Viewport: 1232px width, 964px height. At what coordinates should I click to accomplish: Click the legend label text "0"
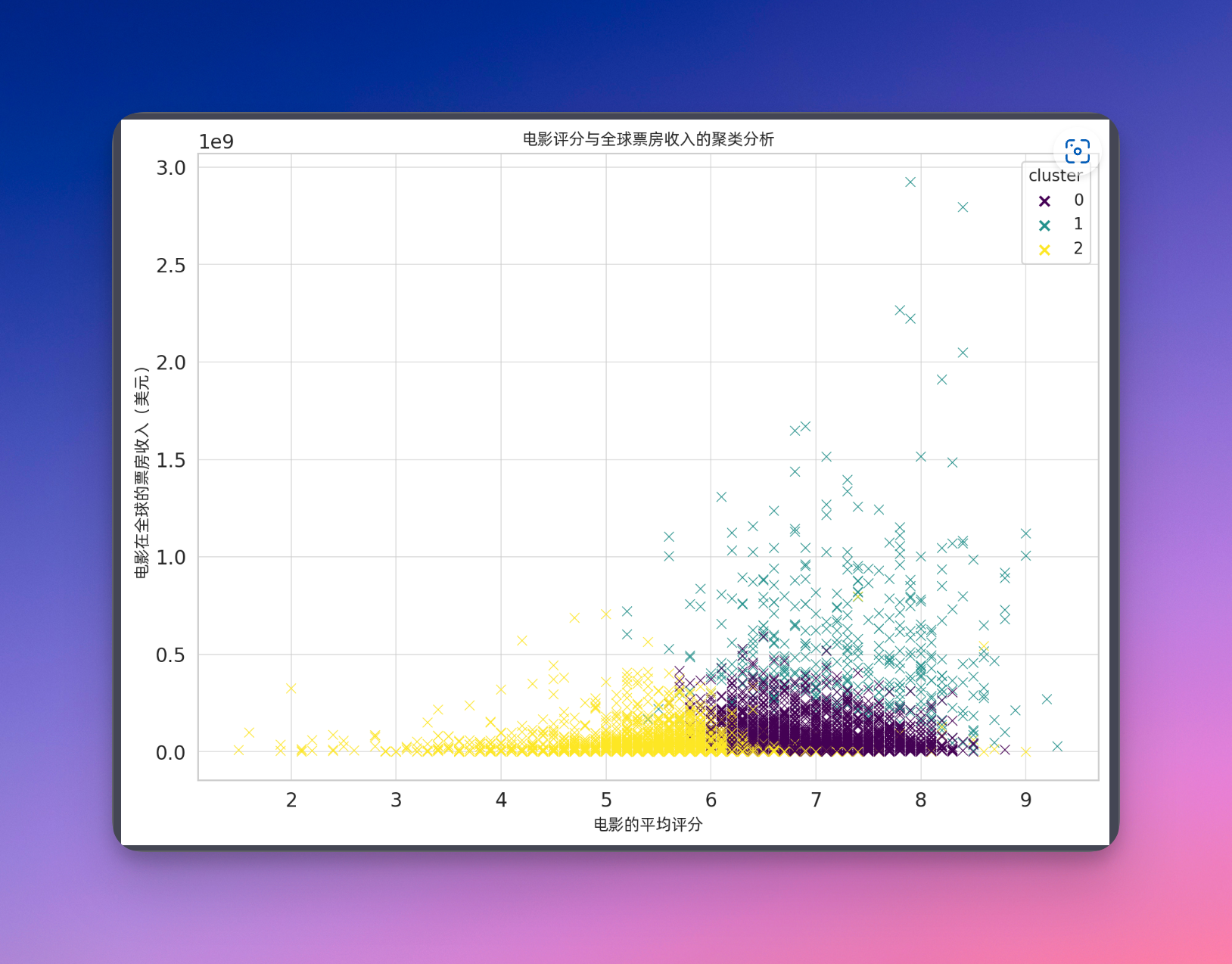(1078, 200)
